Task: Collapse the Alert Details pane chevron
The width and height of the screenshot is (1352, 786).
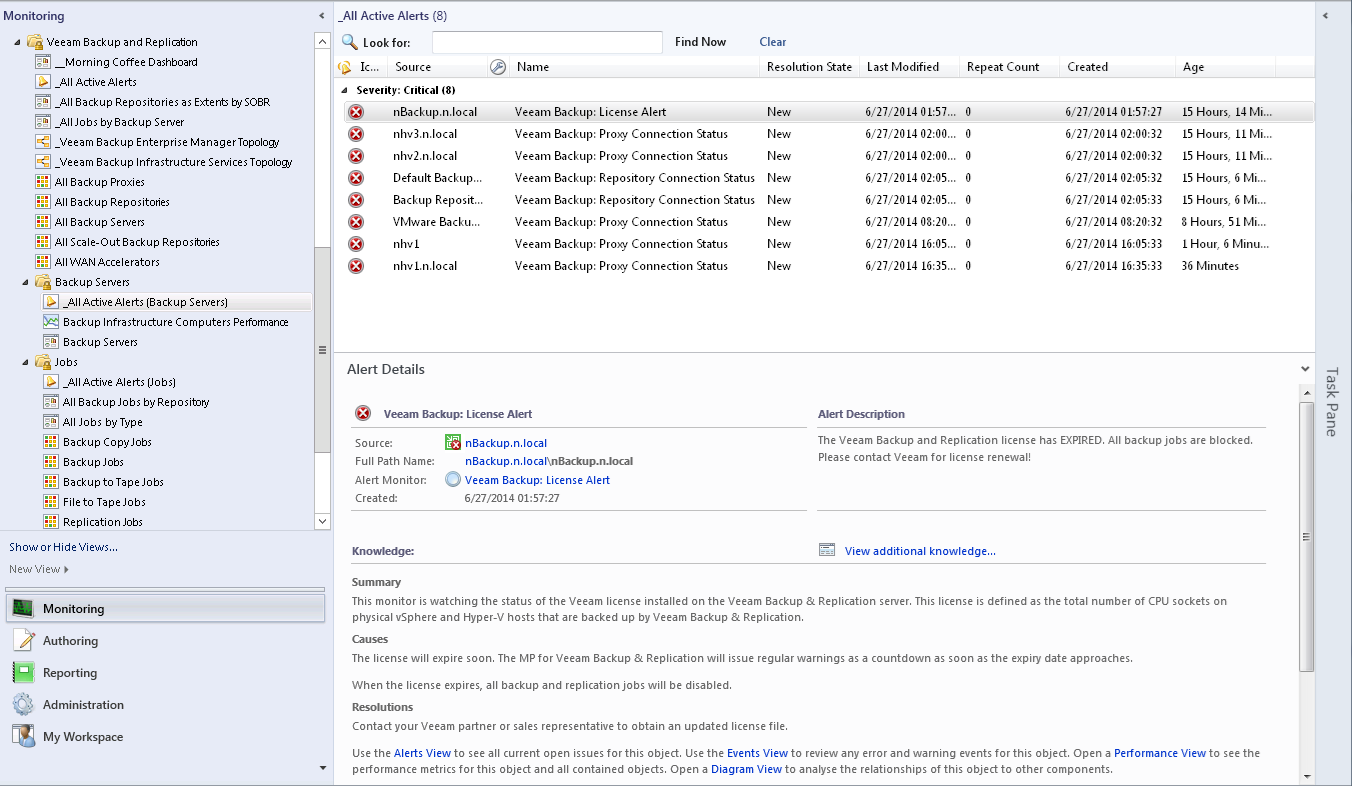Action: click(1305, 369)
